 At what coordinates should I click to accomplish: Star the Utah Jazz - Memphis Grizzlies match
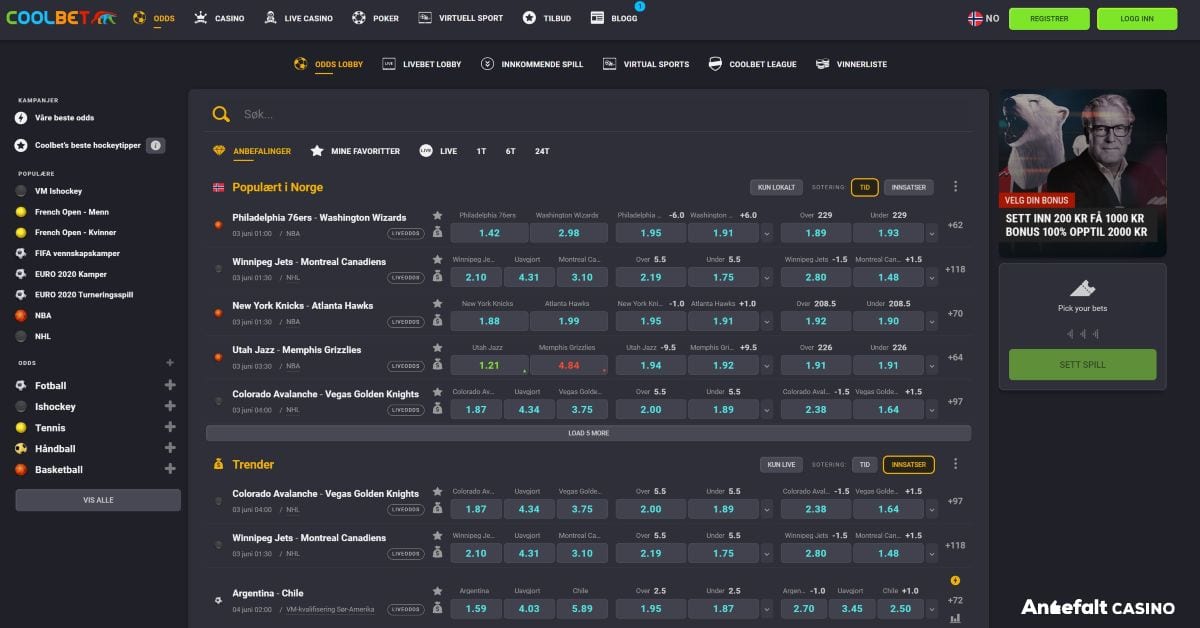point(437,347)
